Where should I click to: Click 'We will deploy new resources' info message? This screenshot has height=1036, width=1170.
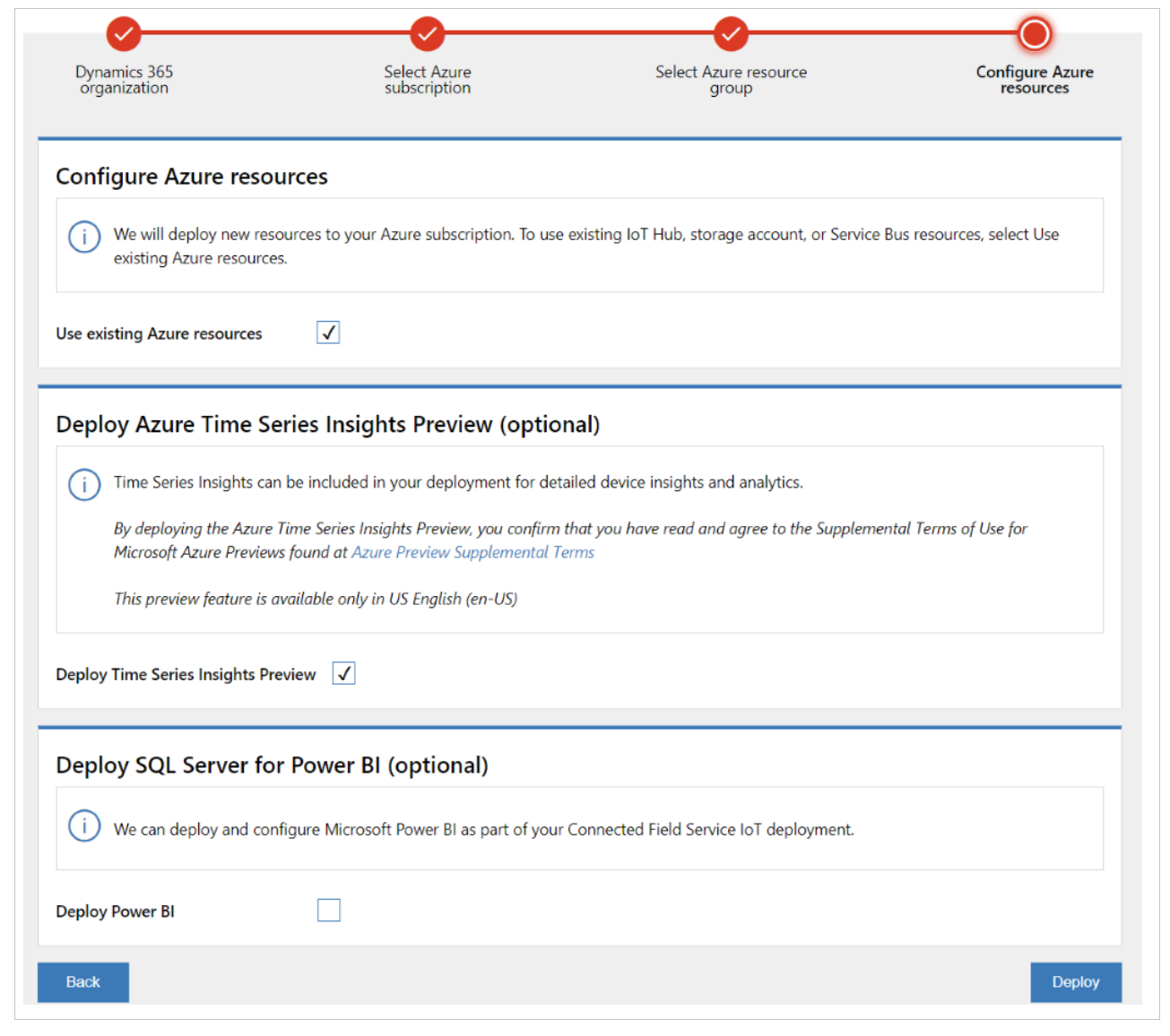[586, 246]
